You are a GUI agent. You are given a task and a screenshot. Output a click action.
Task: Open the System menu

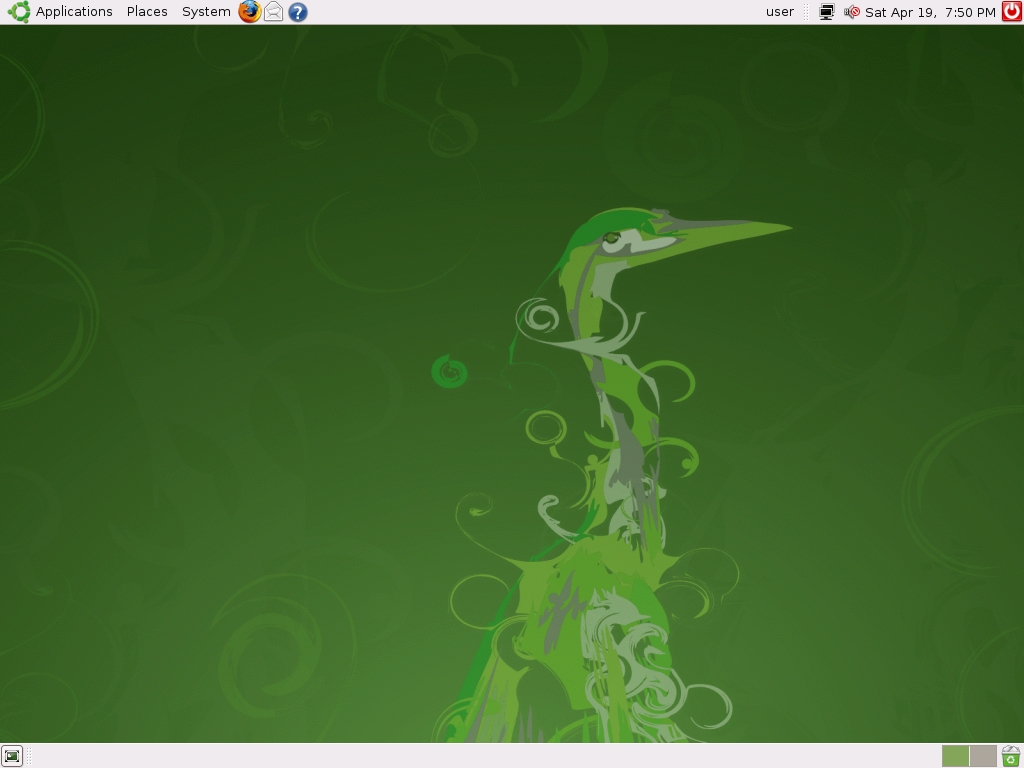[x=206, y=12]
